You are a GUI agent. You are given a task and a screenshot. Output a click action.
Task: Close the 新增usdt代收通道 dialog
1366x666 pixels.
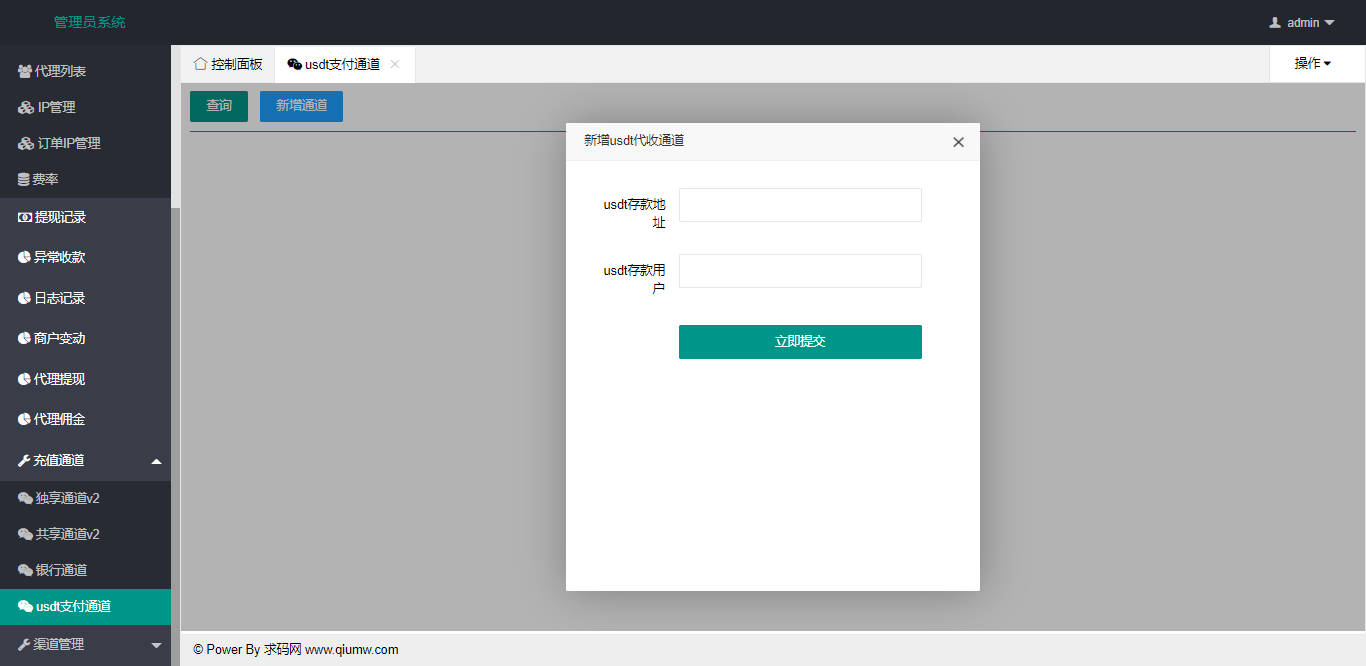coord(958,142)
